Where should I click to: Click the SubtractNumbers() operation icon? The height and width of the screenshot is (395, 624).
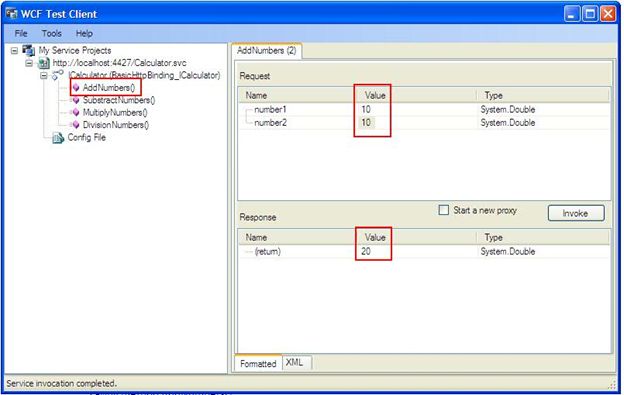tap(76, 100)
